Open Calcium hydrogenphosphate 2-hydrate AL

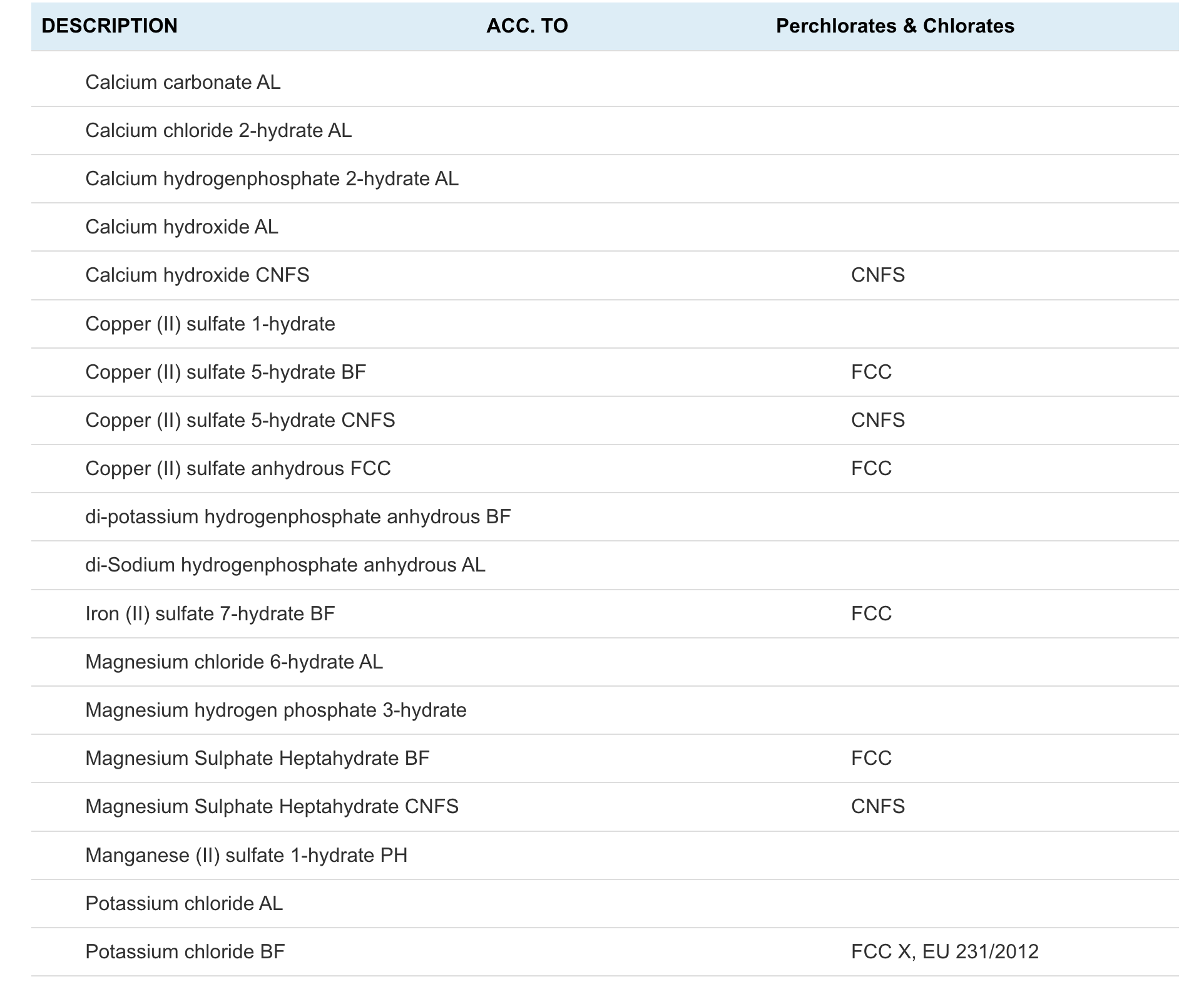click(x=272, y=178)
